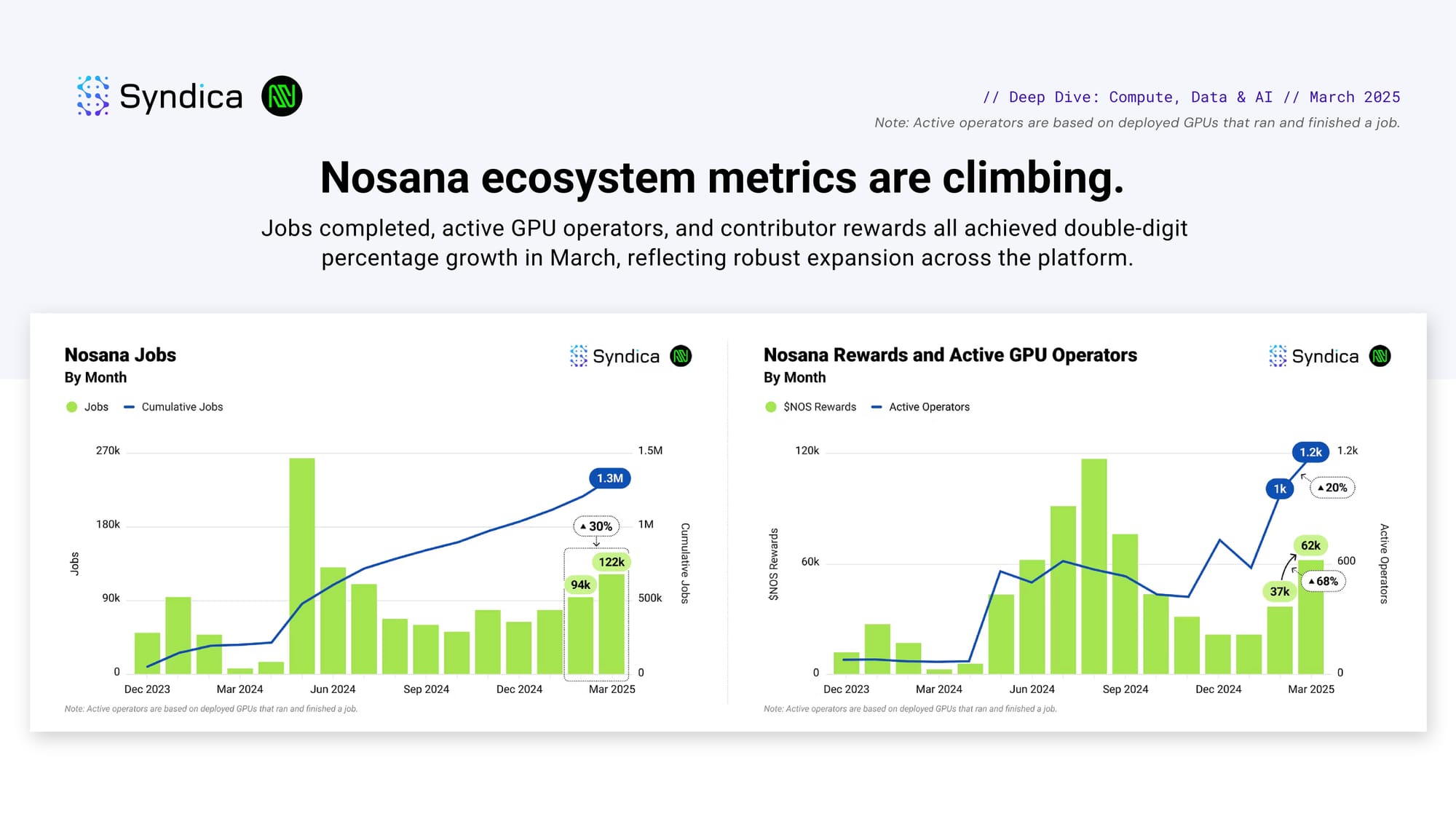Click the large Syndica logo in header
Screen dimensions: 1456x819
tap(159, 96)
